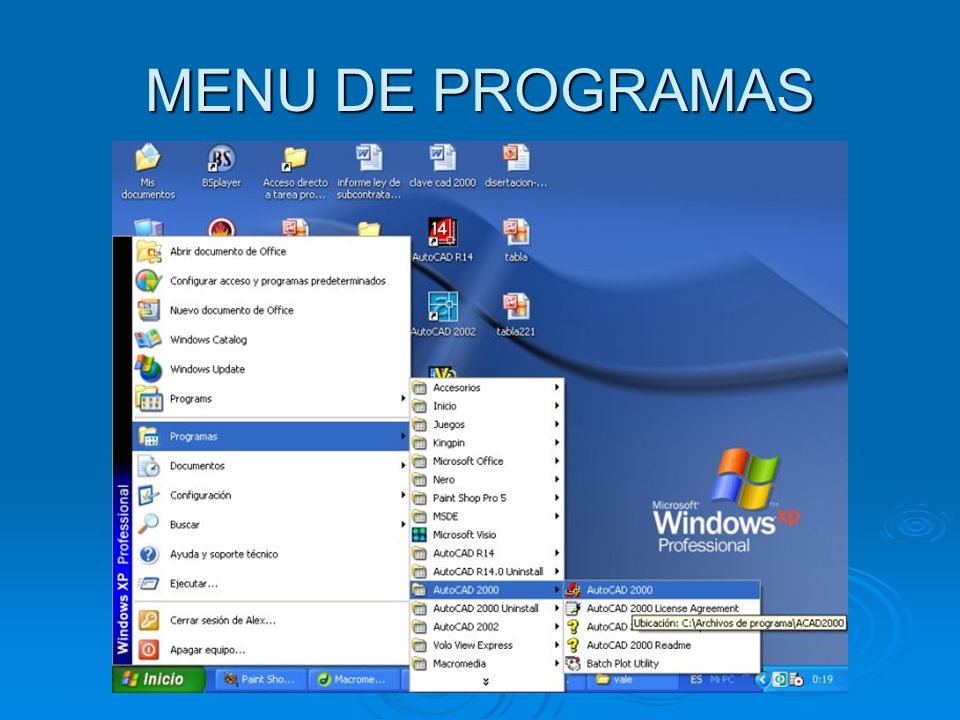Expand the Documentos submenu arrow
This screenshot has width=960, height=720.
pos(403,466)
